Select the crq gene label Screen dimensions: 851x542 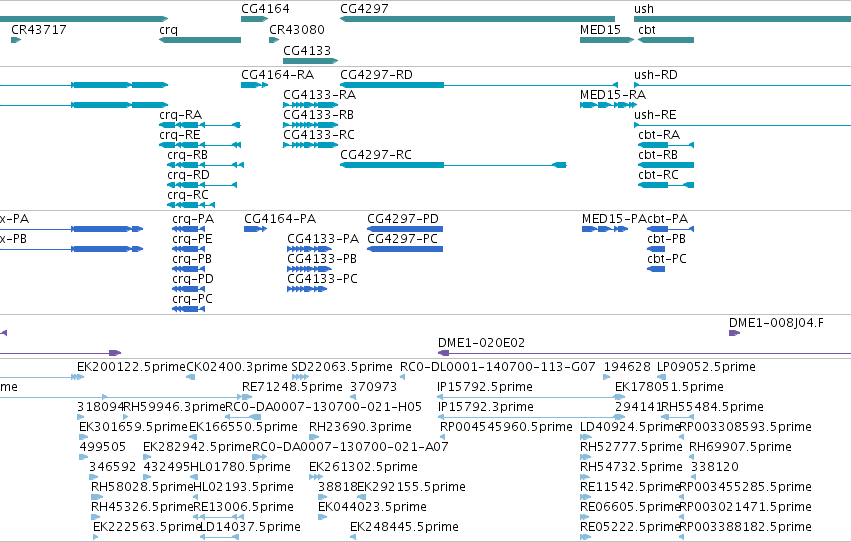tap(168, 30)
